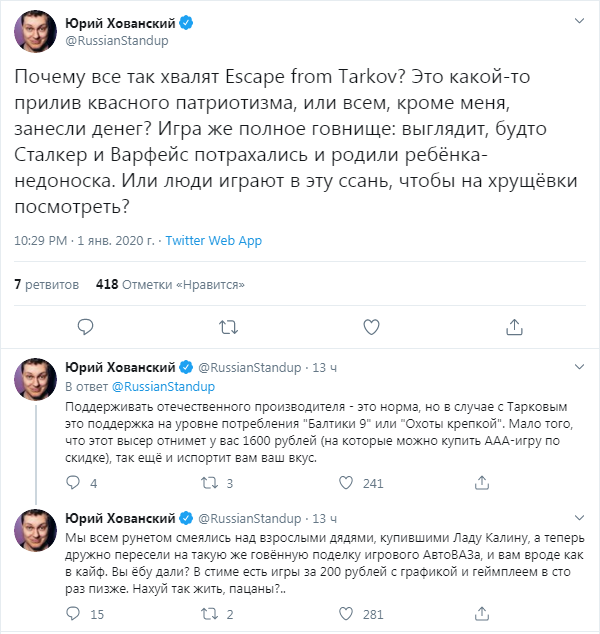Like the reply with 241 likes

coord(349,484)
